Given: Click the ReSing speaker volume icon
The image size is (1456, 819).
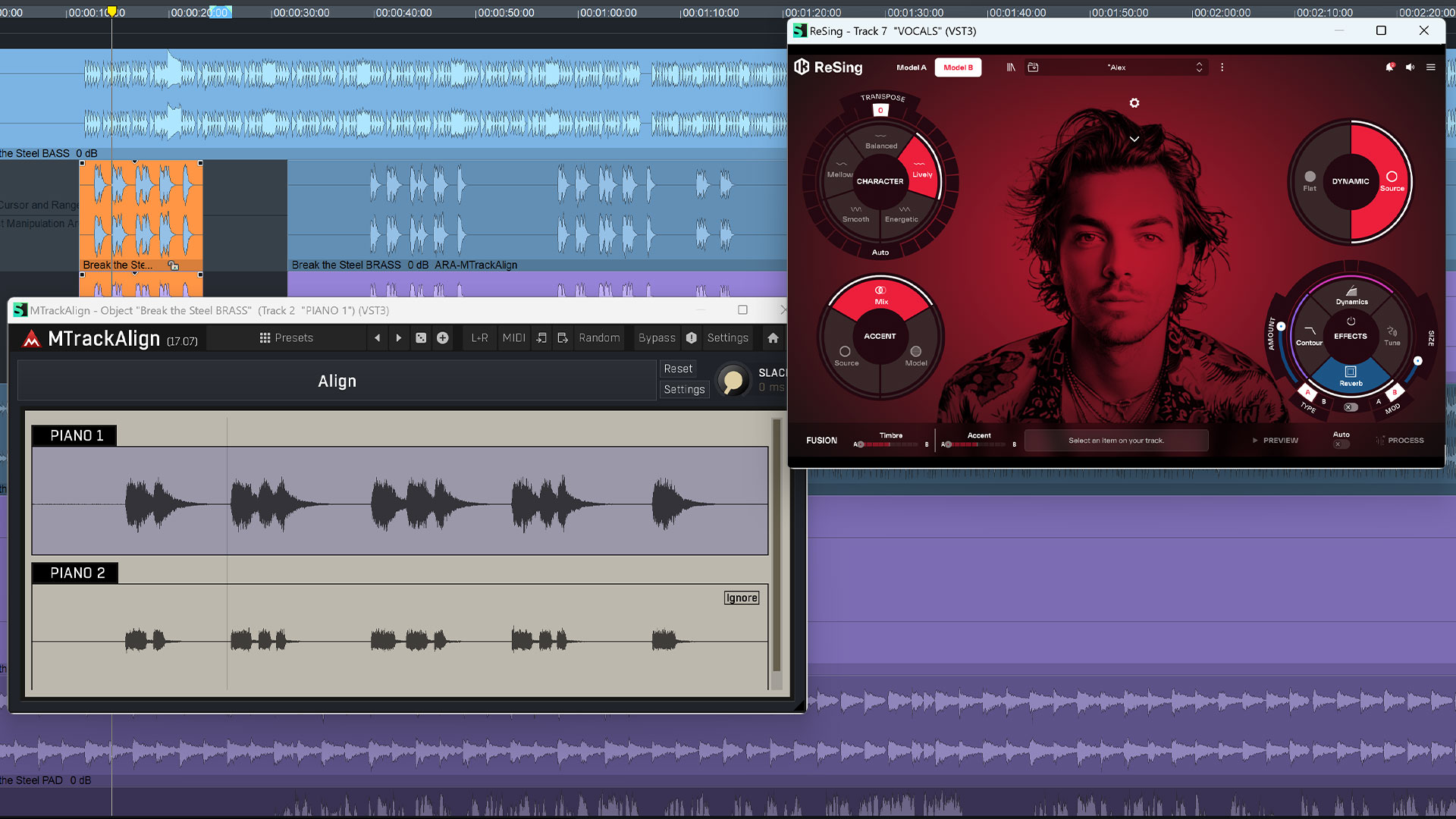Looking at the screenshot, I should [x=1410, y=67].
